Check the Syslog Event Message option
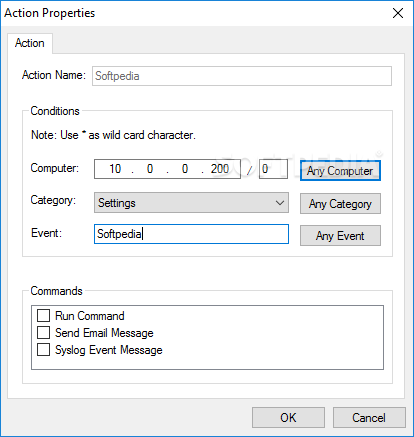 44,350
